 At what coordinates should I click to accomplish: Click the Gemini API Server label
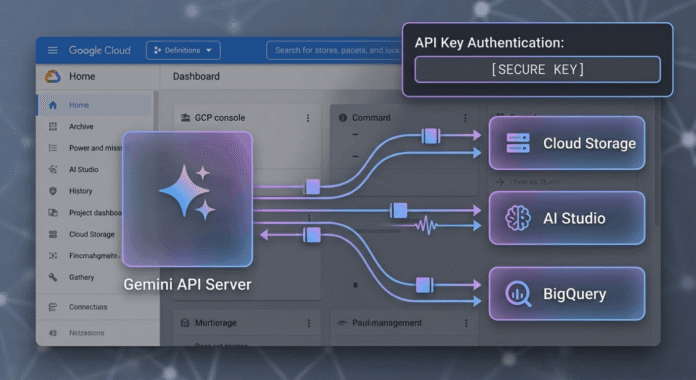187,285
